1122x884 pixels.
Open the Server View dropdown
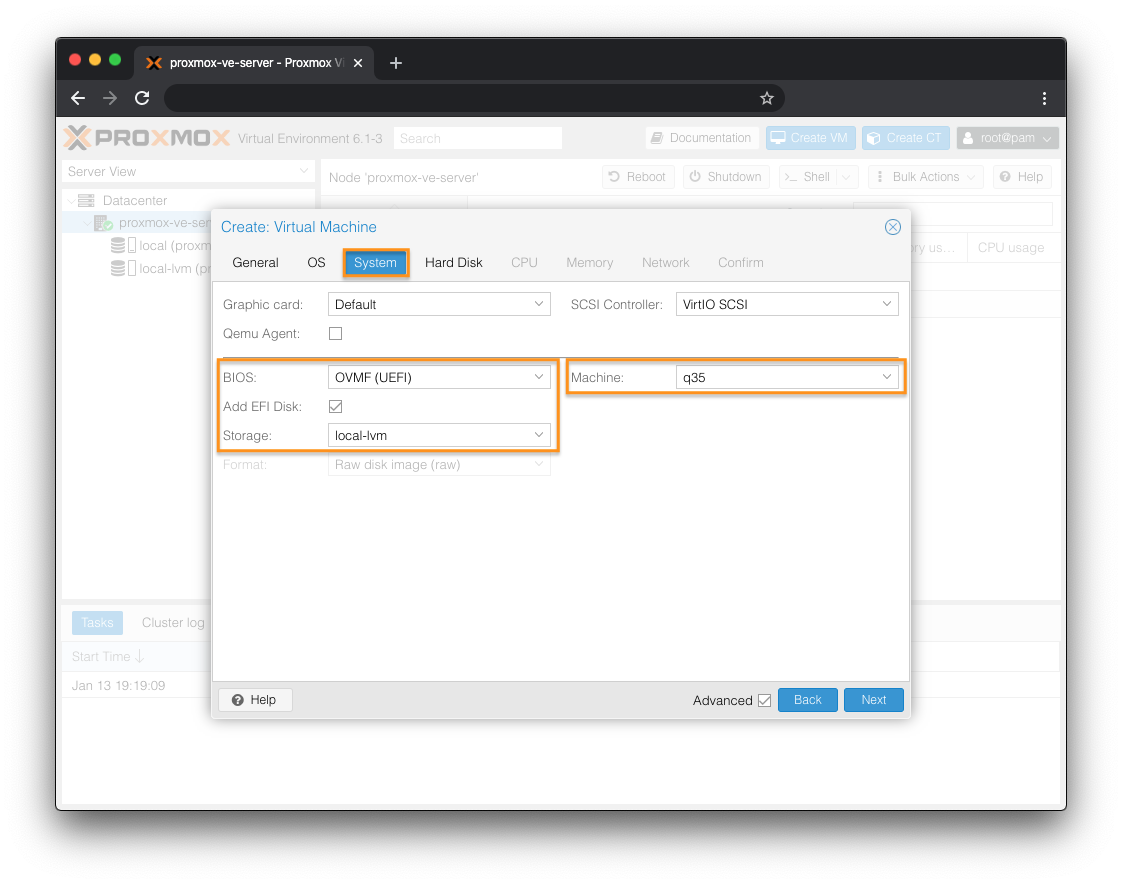(x=187, y=172)
